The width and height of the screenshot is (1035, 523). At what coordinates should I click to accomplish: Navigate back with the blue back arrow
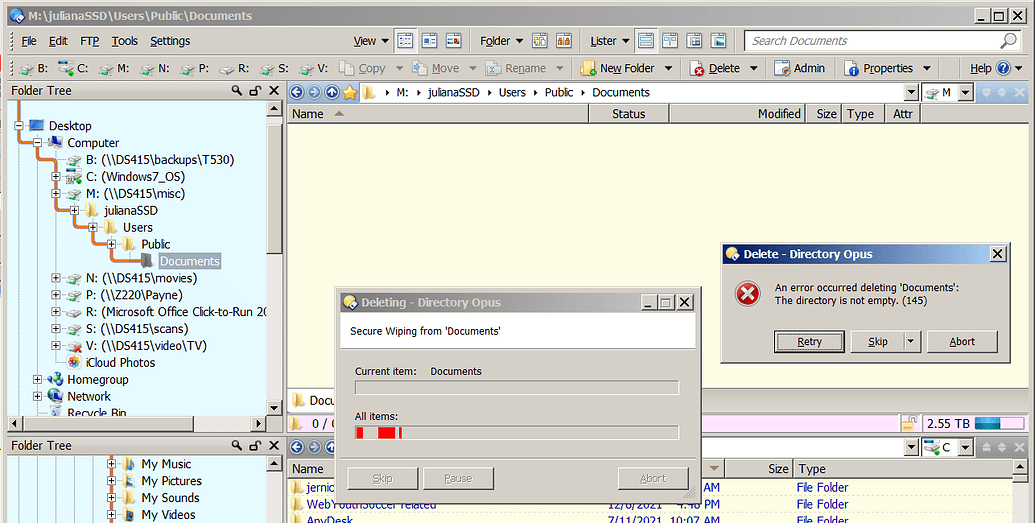coord(297,92)
